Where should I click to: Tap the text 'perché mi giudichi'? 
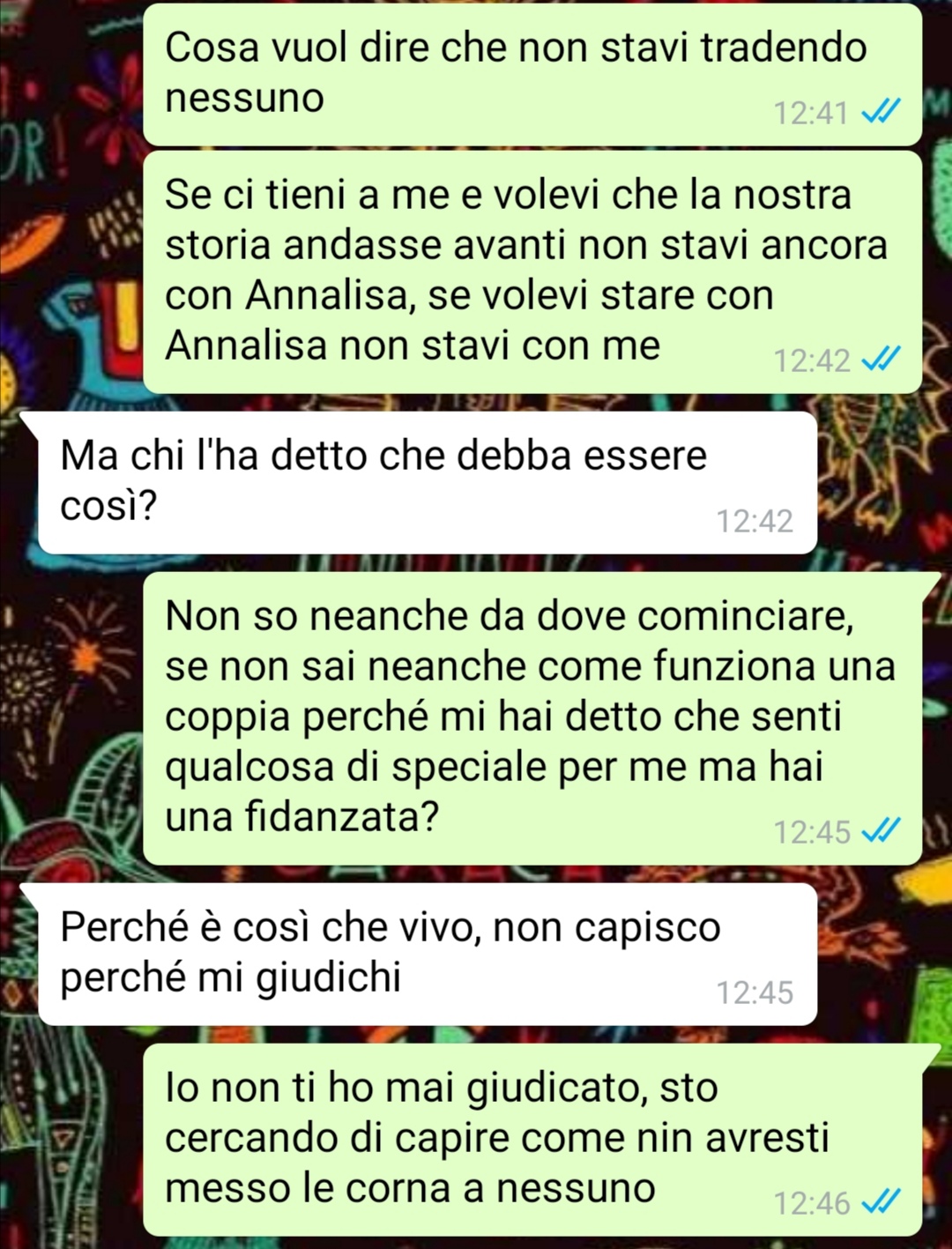[x=231, y=978]
